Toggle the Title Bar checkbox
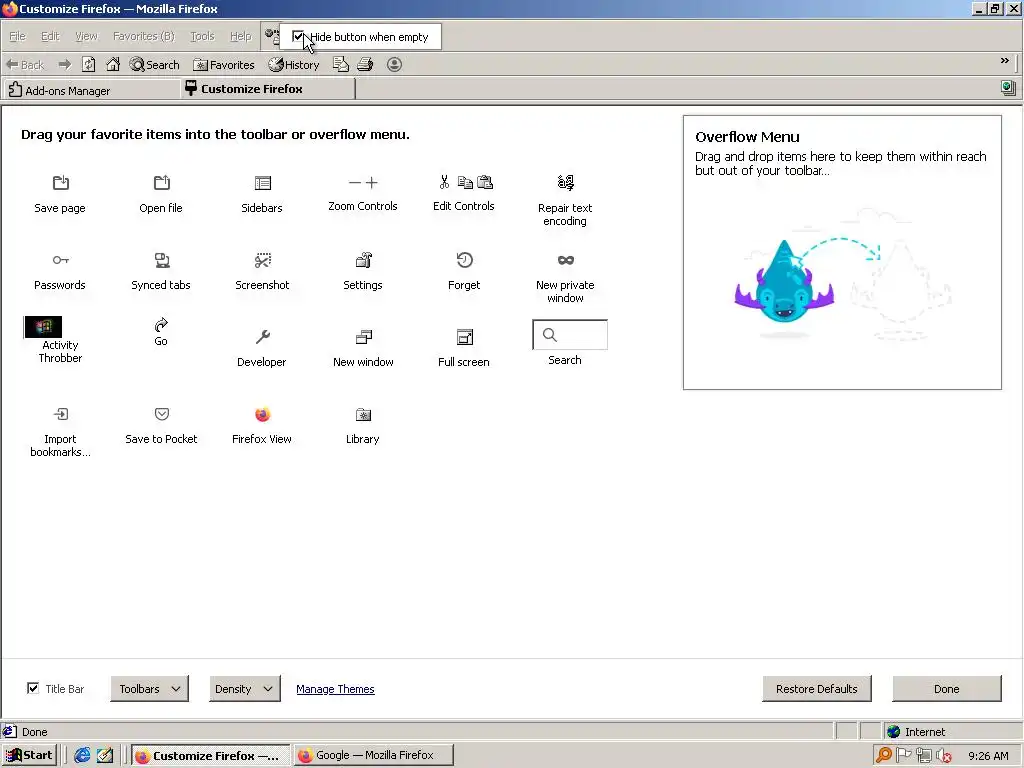The width and height of the screenshot is (1024, 768). (x=33, y=688)
